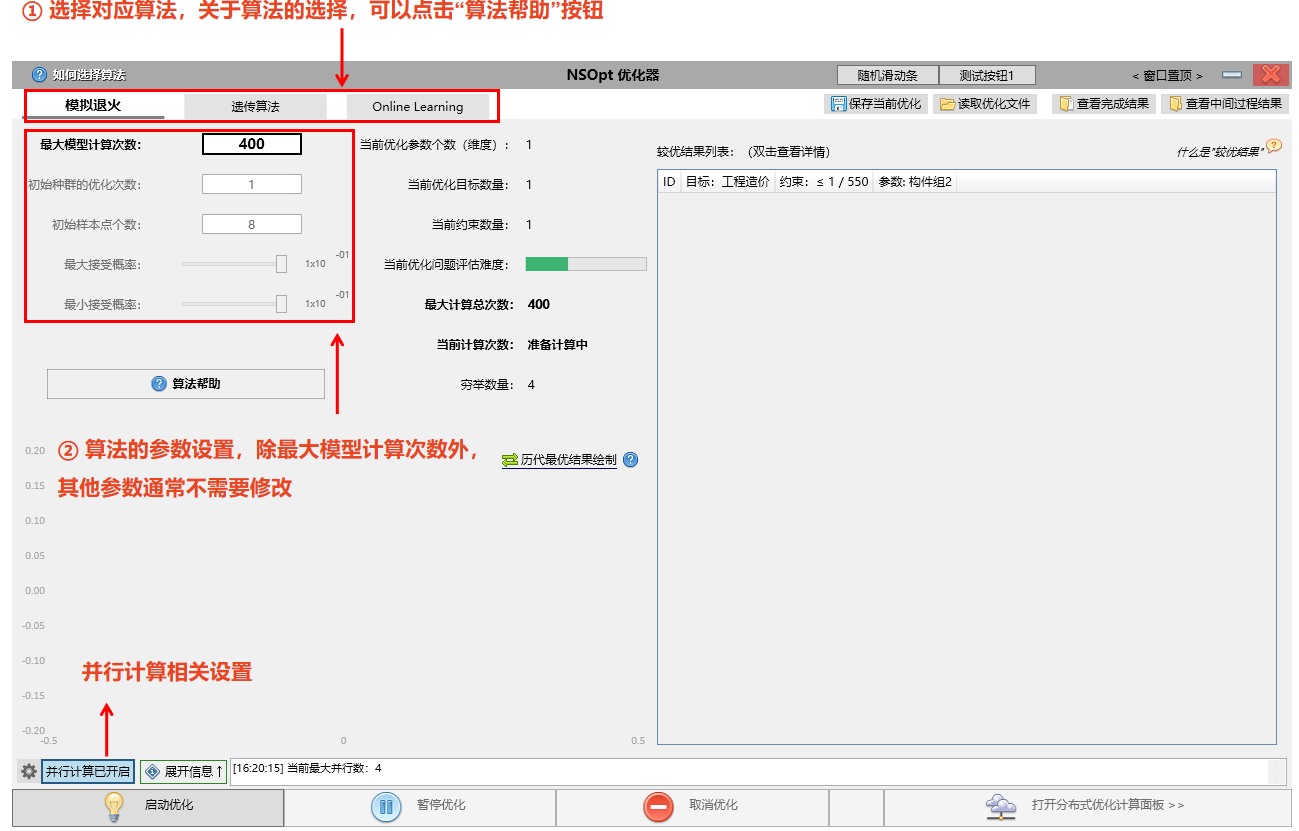The image size is (1299, 831).
Task: Click the 较优结果列表 heading text
Action: (x=695, y=153)
